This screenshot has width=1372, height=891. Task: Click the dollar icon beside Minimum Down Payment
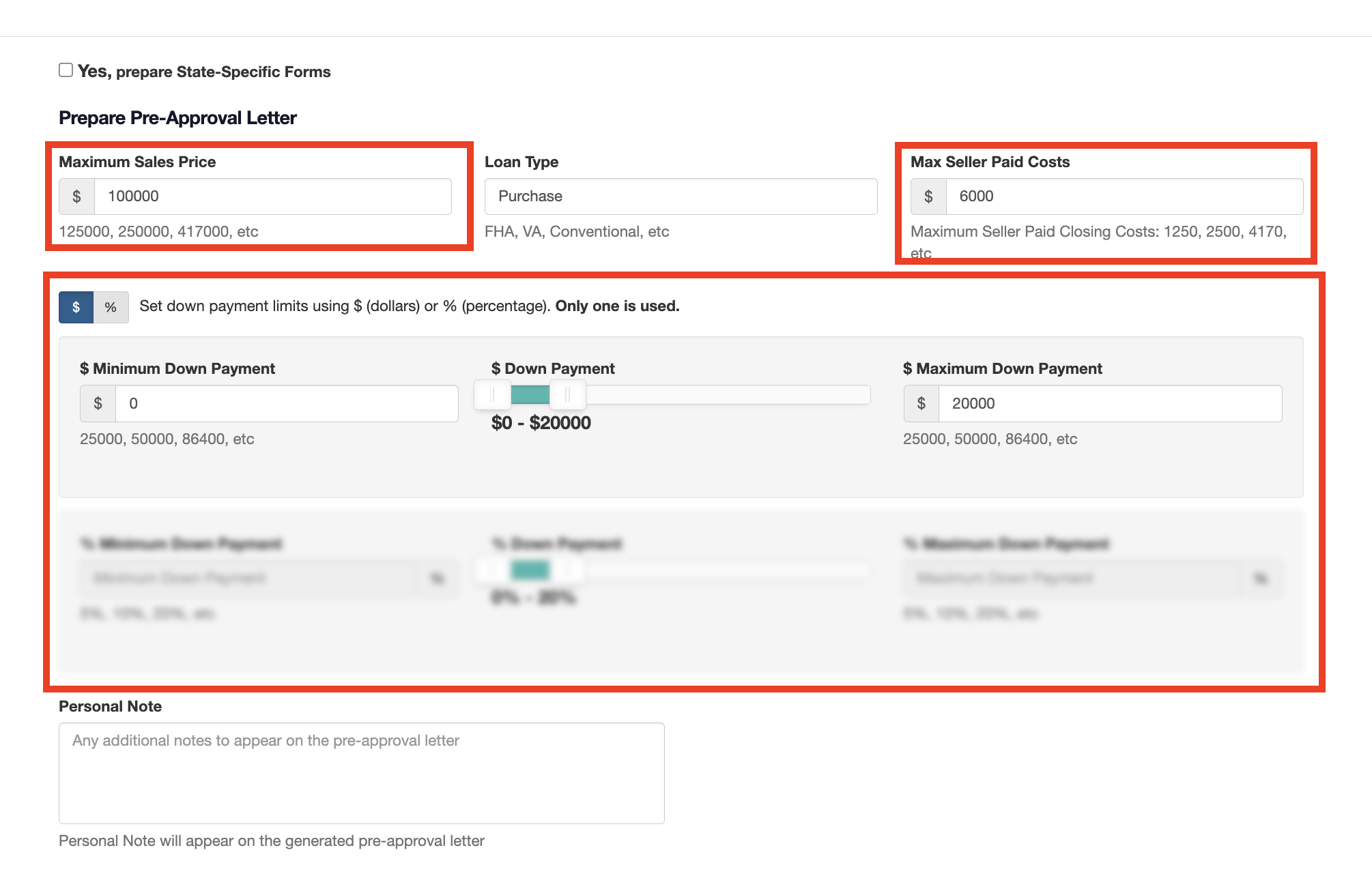(98, 403)
